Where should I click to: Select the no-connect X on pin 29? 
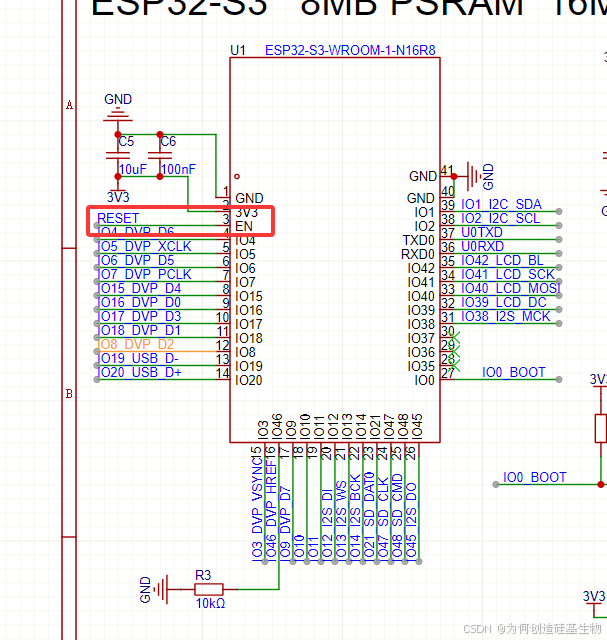point(455,351)
